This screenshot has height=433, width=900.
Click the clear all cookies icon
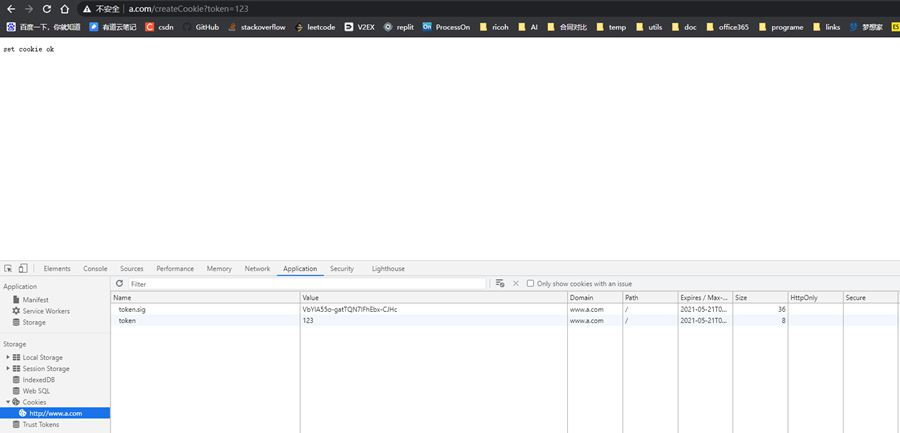(500, 284)
